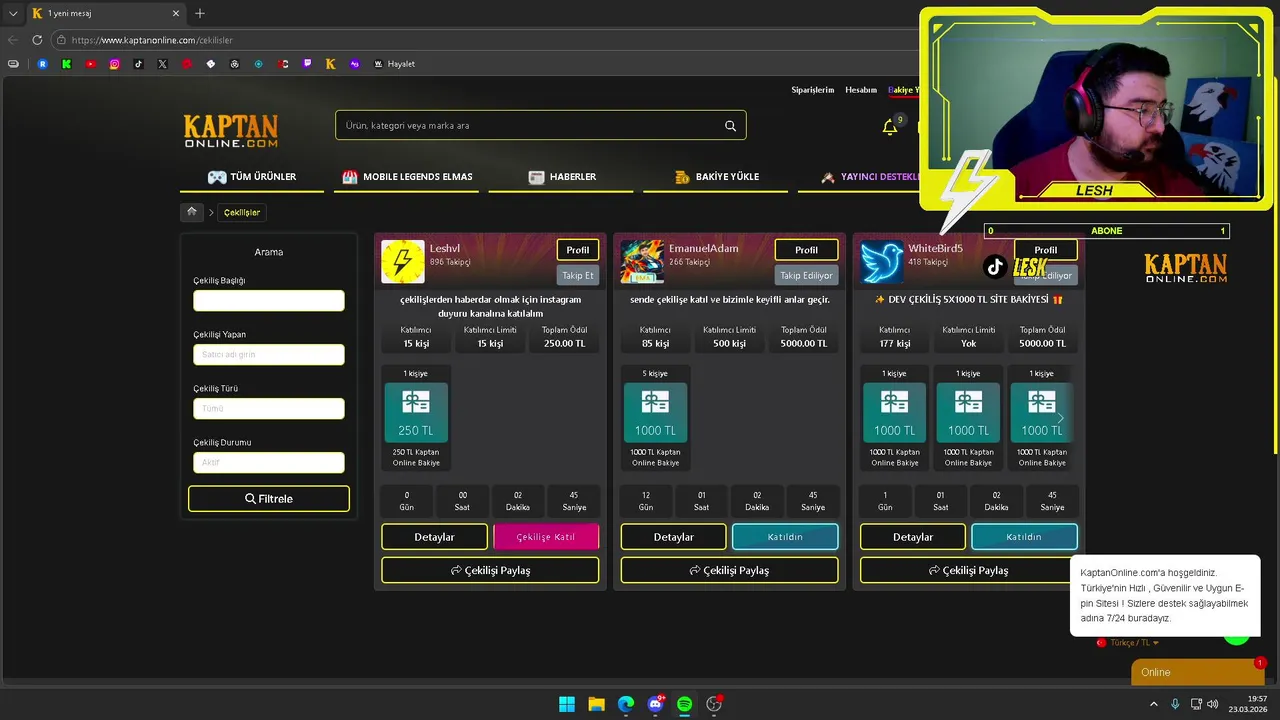The image size is (1280, 720).
Task: Open Hesabım link
Action: pos(861,90)
